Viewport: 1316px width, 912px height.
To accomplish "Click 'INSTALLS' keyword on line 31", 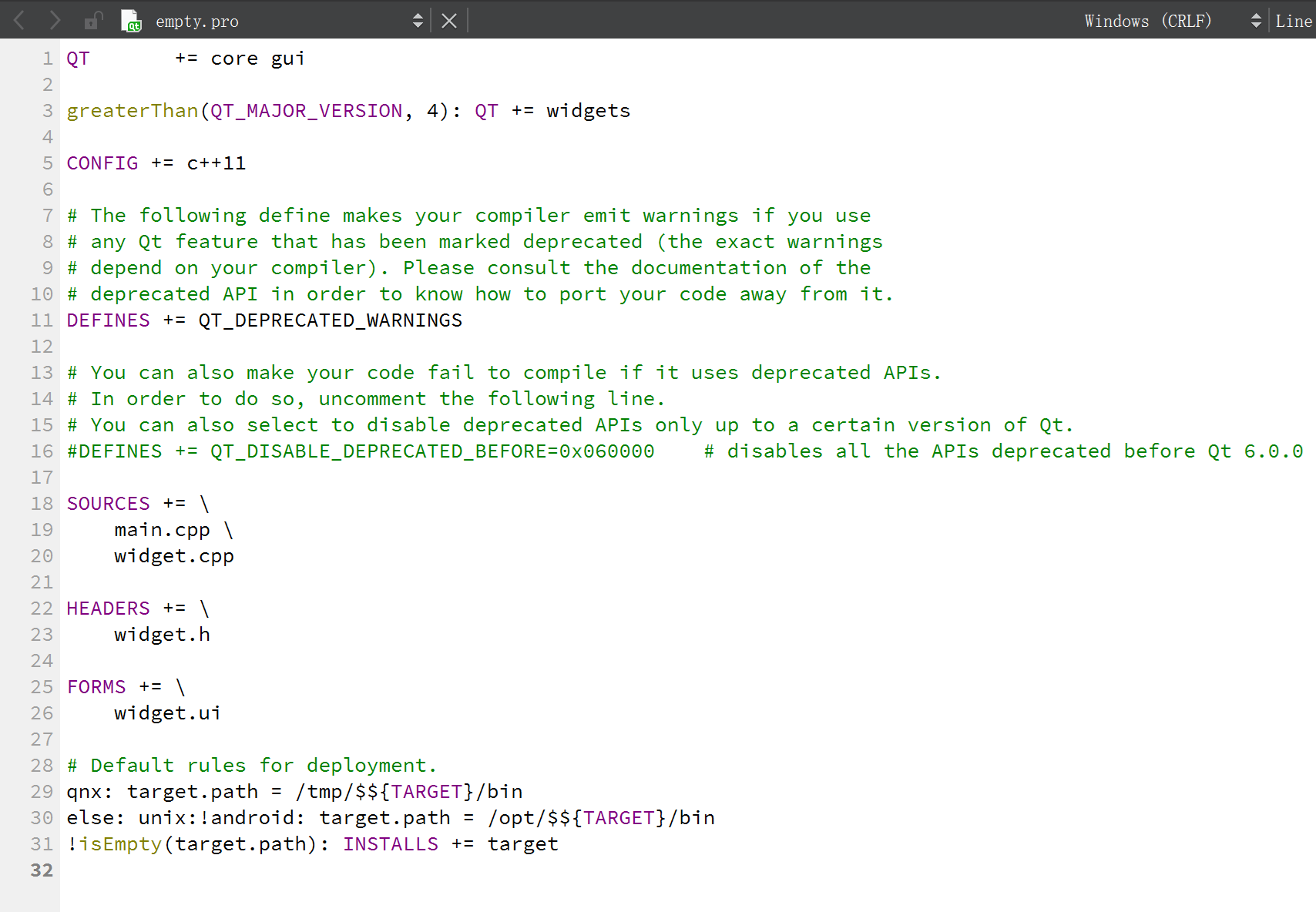I will 391,844.
